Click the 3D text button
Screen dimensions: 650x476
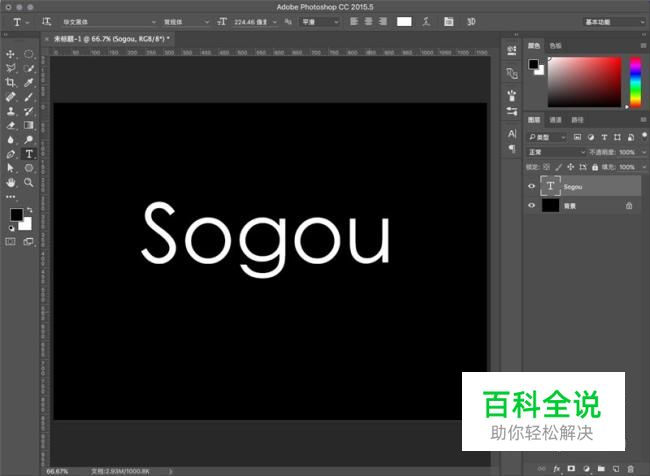[x=471, y=21]
